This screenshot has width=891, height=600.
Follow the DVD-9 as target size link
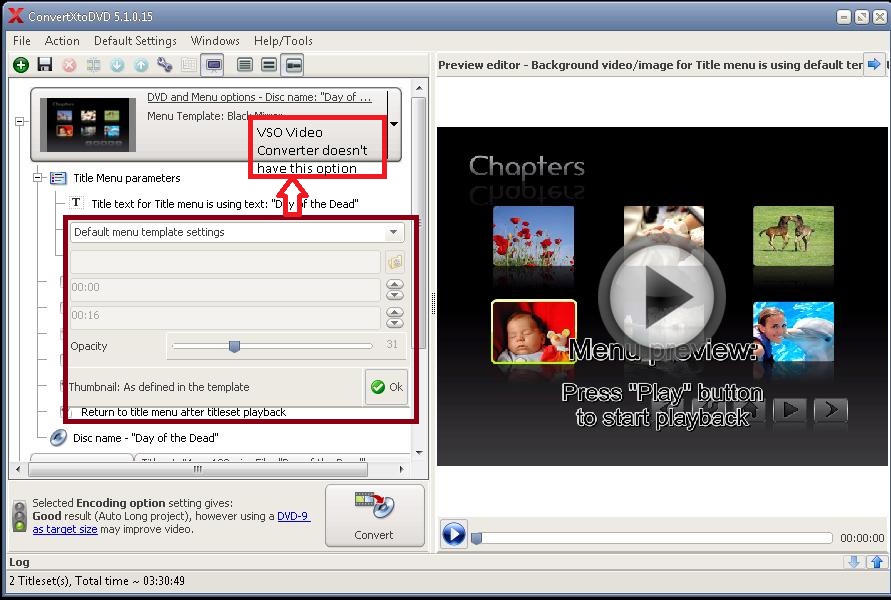pos(171,523)
